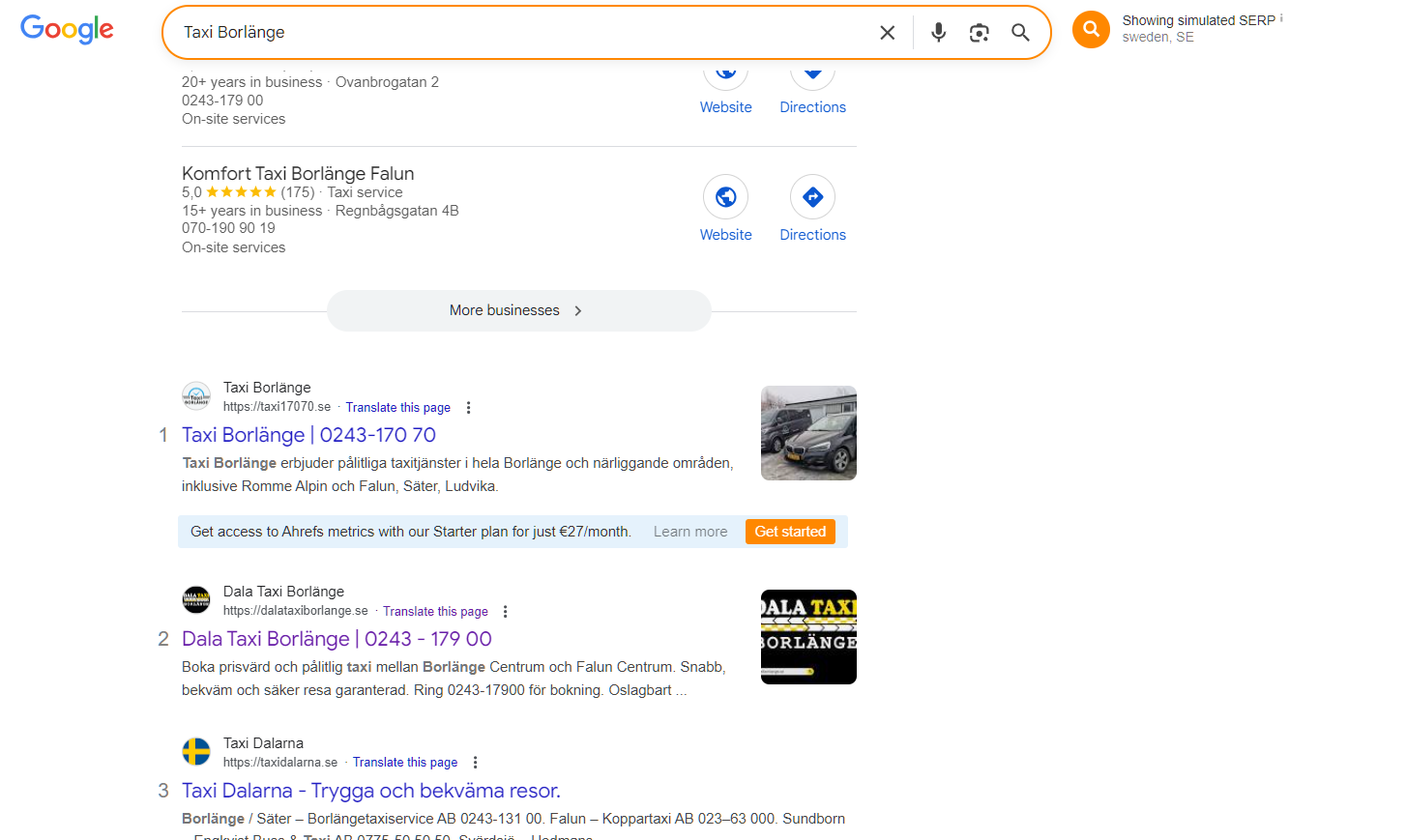The width and height of the screenshot is (1406, 840).
Task: Click inside the search input field
Action: point(483,32)
